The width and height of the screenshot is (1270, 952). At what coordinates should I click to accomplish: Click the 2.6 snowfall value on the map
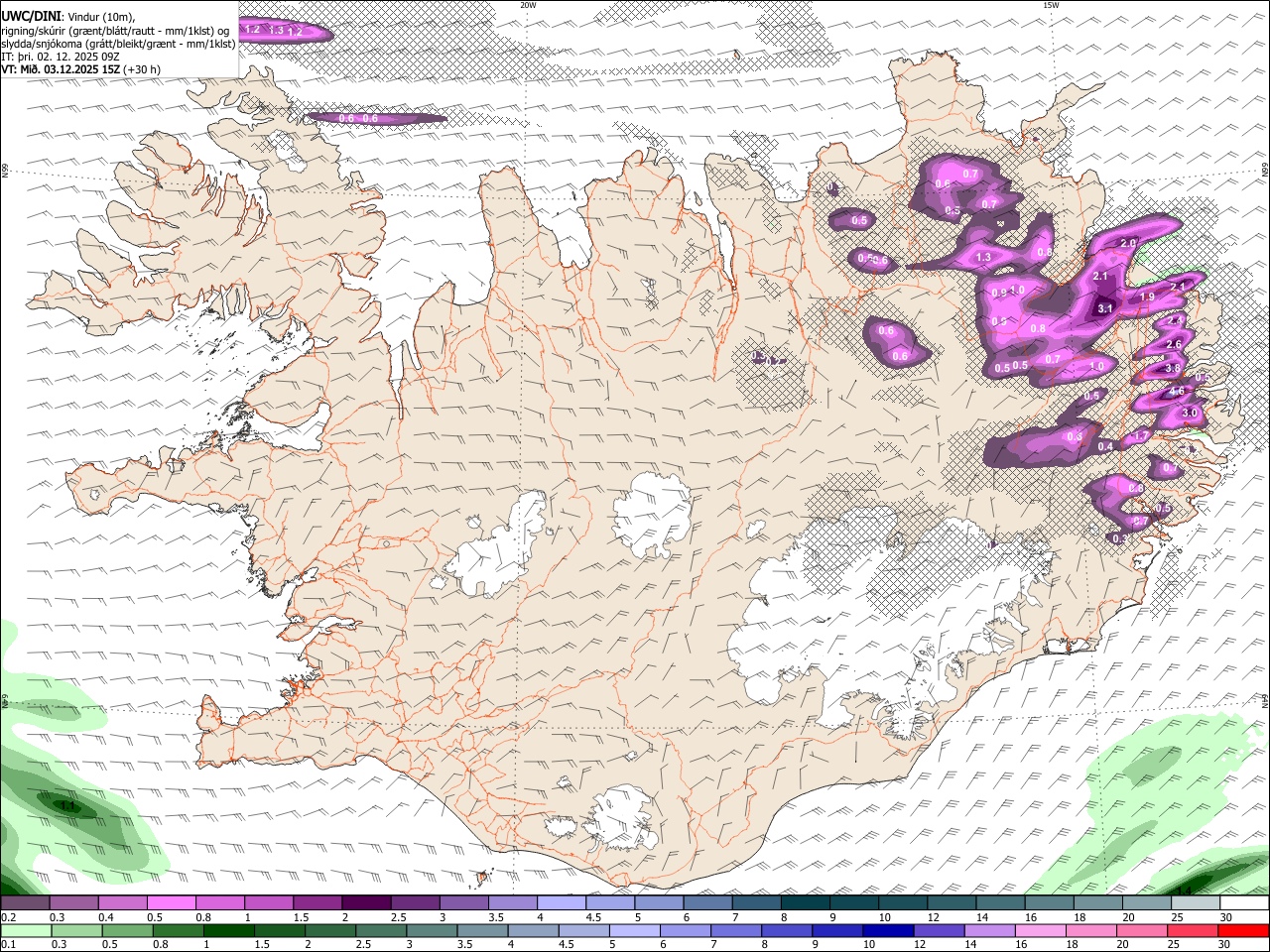1174,344
